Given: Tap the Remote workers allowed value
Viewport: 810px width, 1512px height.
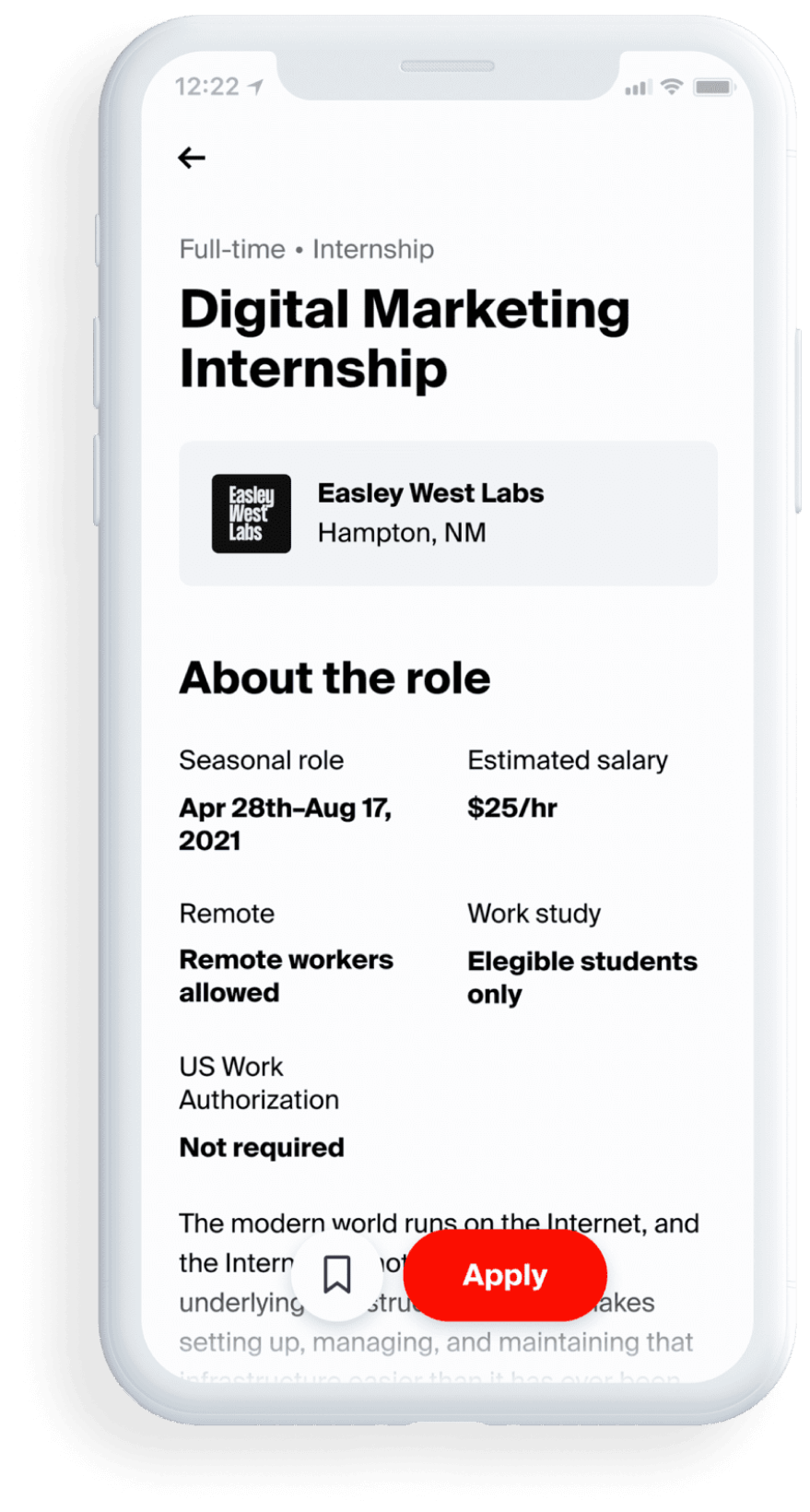Looking at the screenshot, I should 286,975.
